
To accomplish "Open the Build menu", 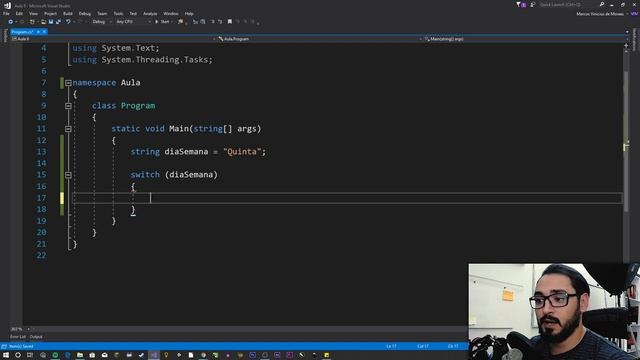I will coord(68,13).
